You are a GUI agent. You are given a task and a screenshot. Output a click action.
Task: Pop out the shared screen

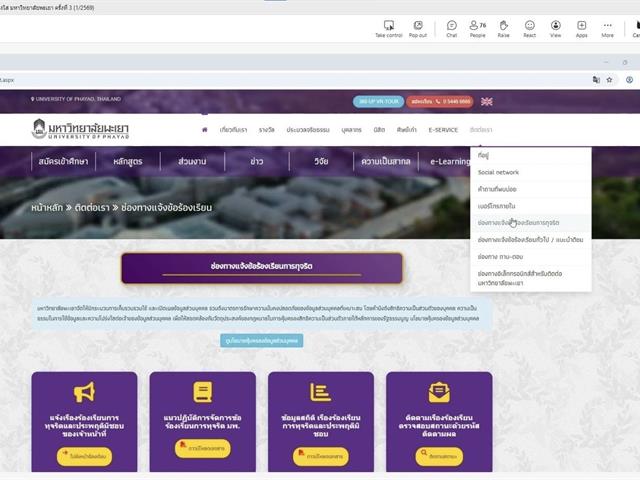point(418,27)
